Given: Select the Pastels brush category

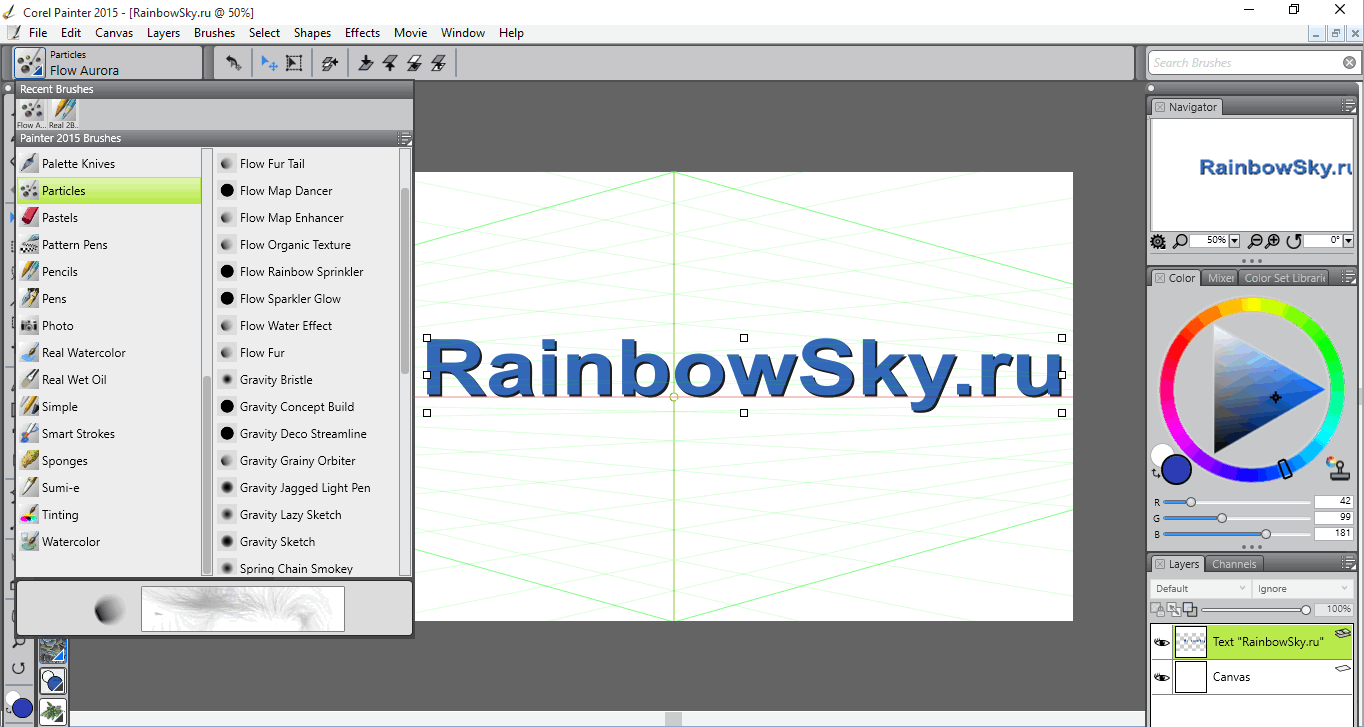Looking at the screenshot, I should coord(109,218).
